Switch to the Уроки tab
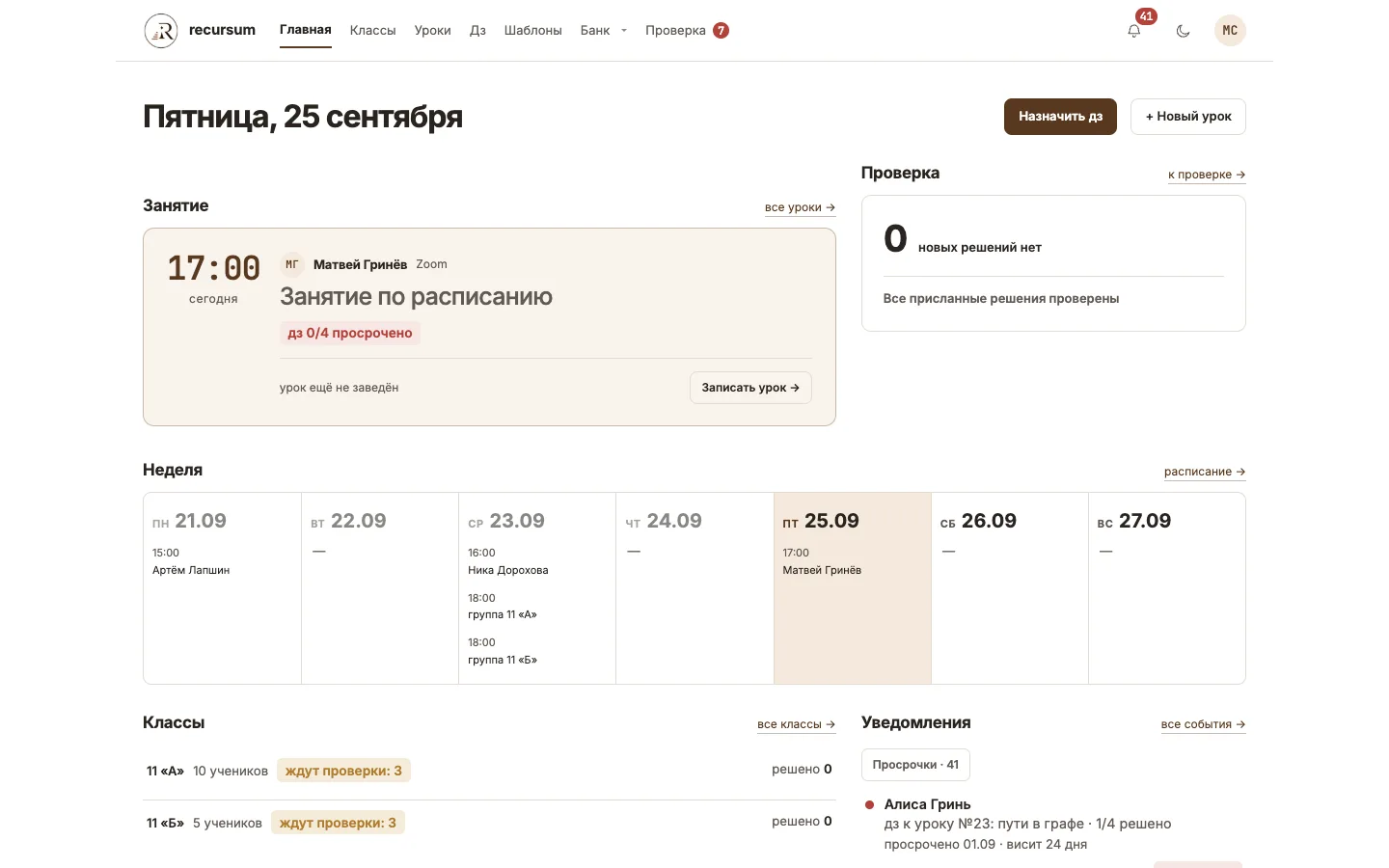 coord(432,31)
